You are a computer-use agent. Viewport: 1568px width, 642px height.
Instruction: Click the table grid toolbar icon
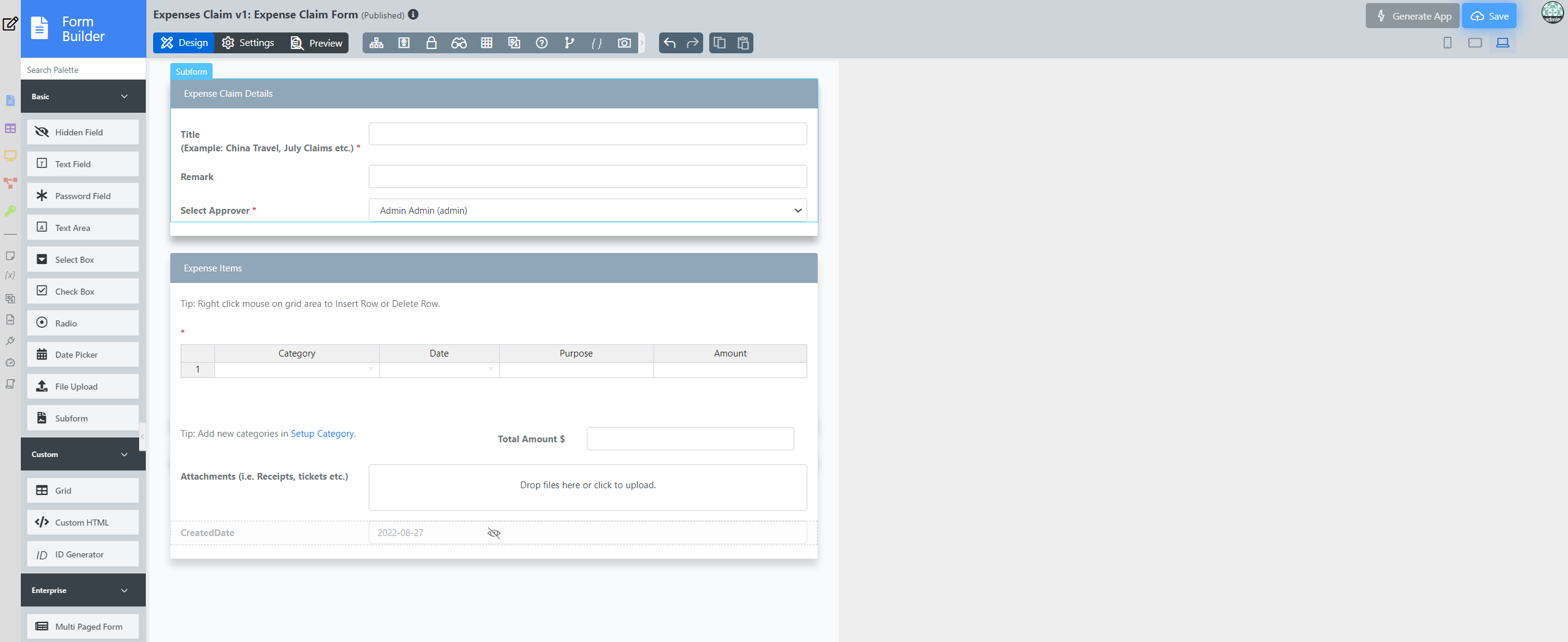coord(486,43)
